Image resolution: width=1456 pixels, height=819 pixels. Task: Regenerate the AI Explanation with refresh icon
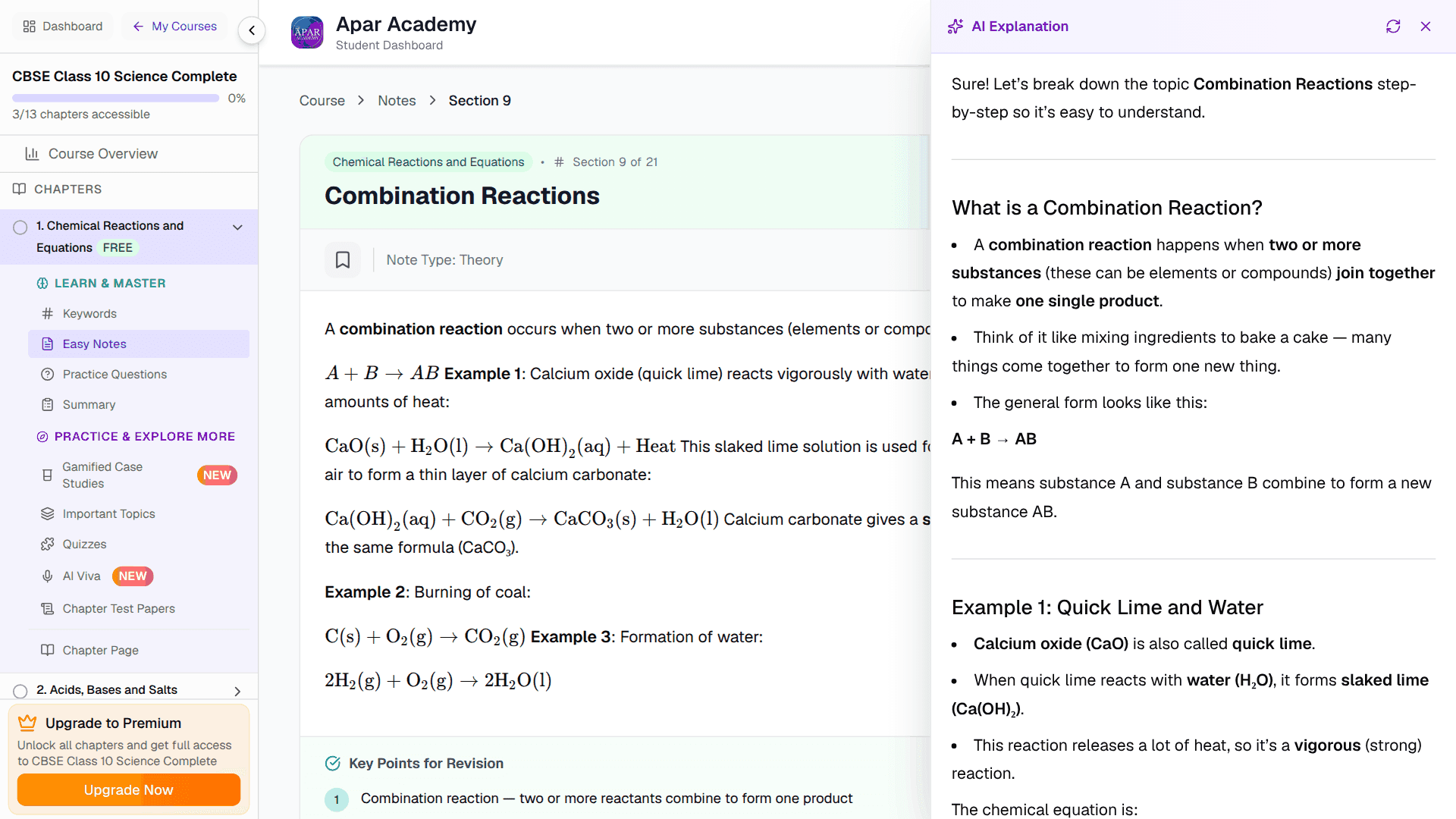tap(1393, 27)
